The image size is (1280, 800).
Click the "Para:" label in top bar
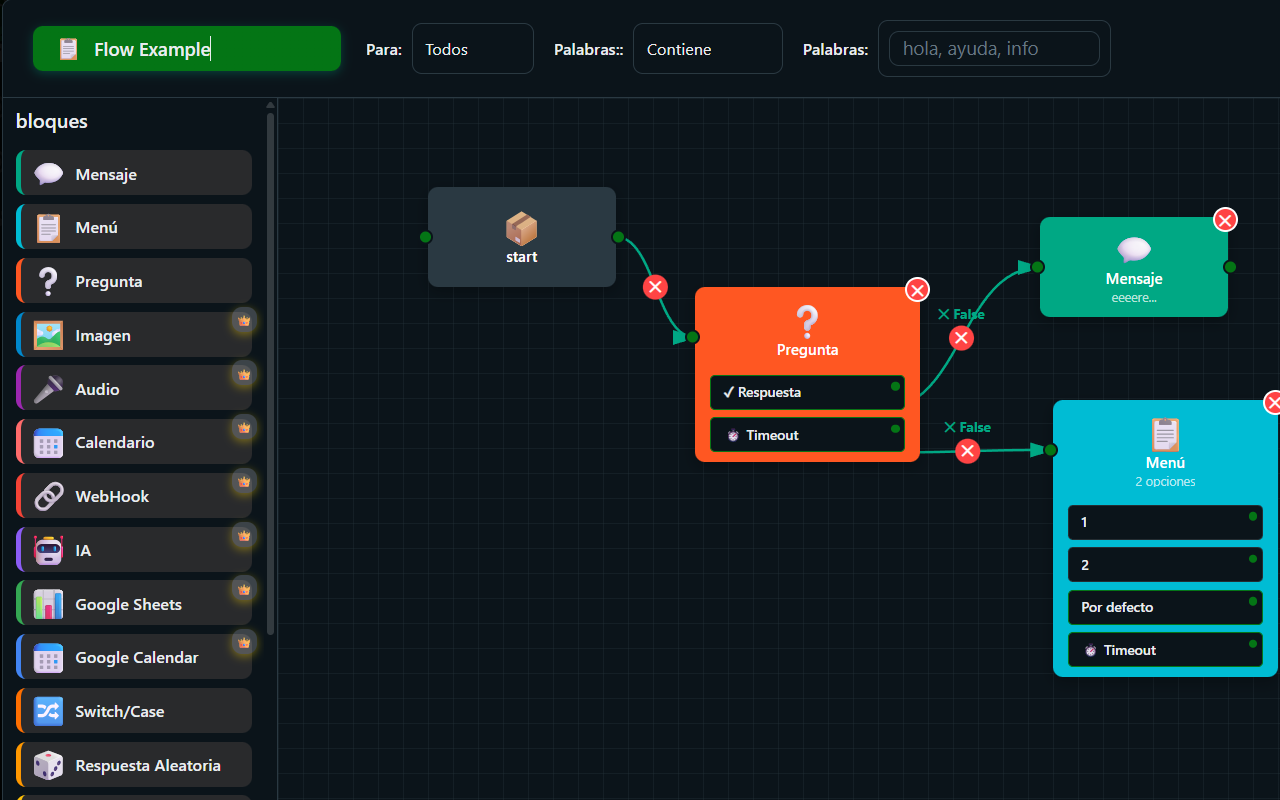(x=384, y=50)
